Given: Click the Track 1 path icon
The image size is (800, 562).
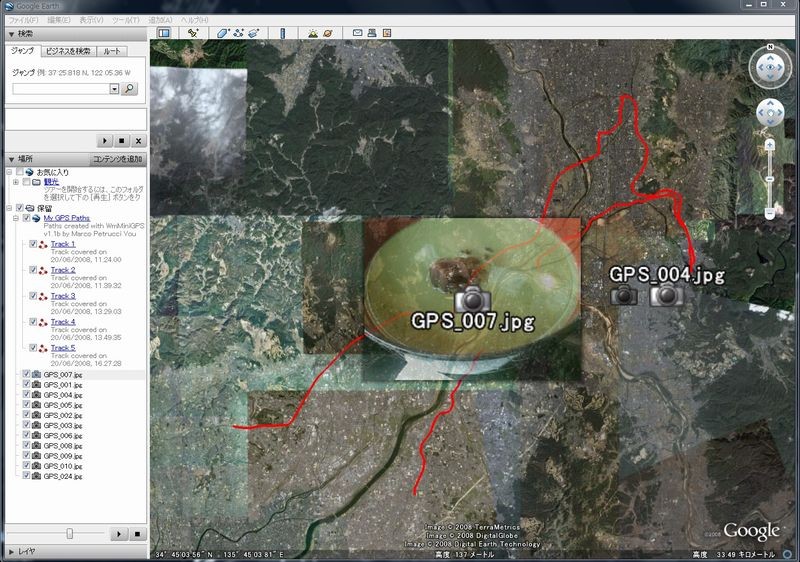Looking at the screenshot, I should coord(43,245).
